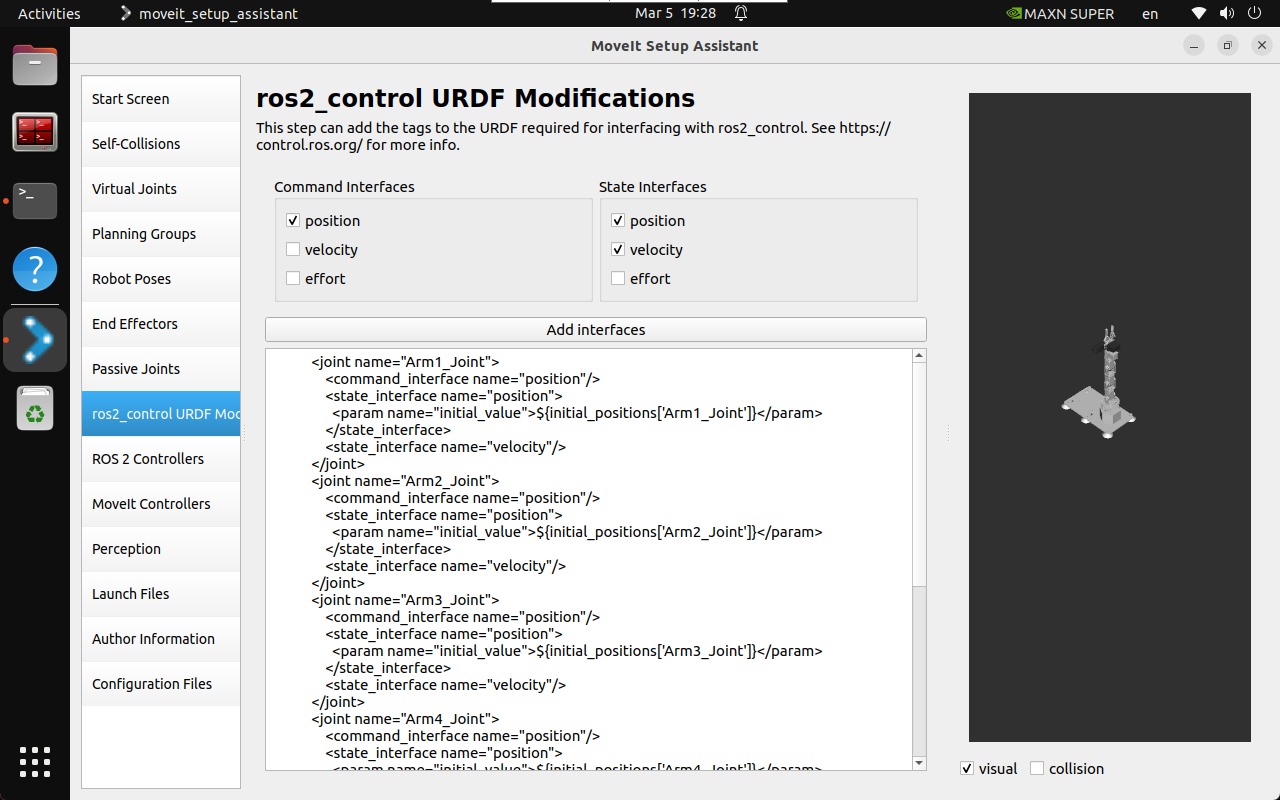
Task: Open the en input language menu
Action: pyautogui.click(x=1150, y=14)
